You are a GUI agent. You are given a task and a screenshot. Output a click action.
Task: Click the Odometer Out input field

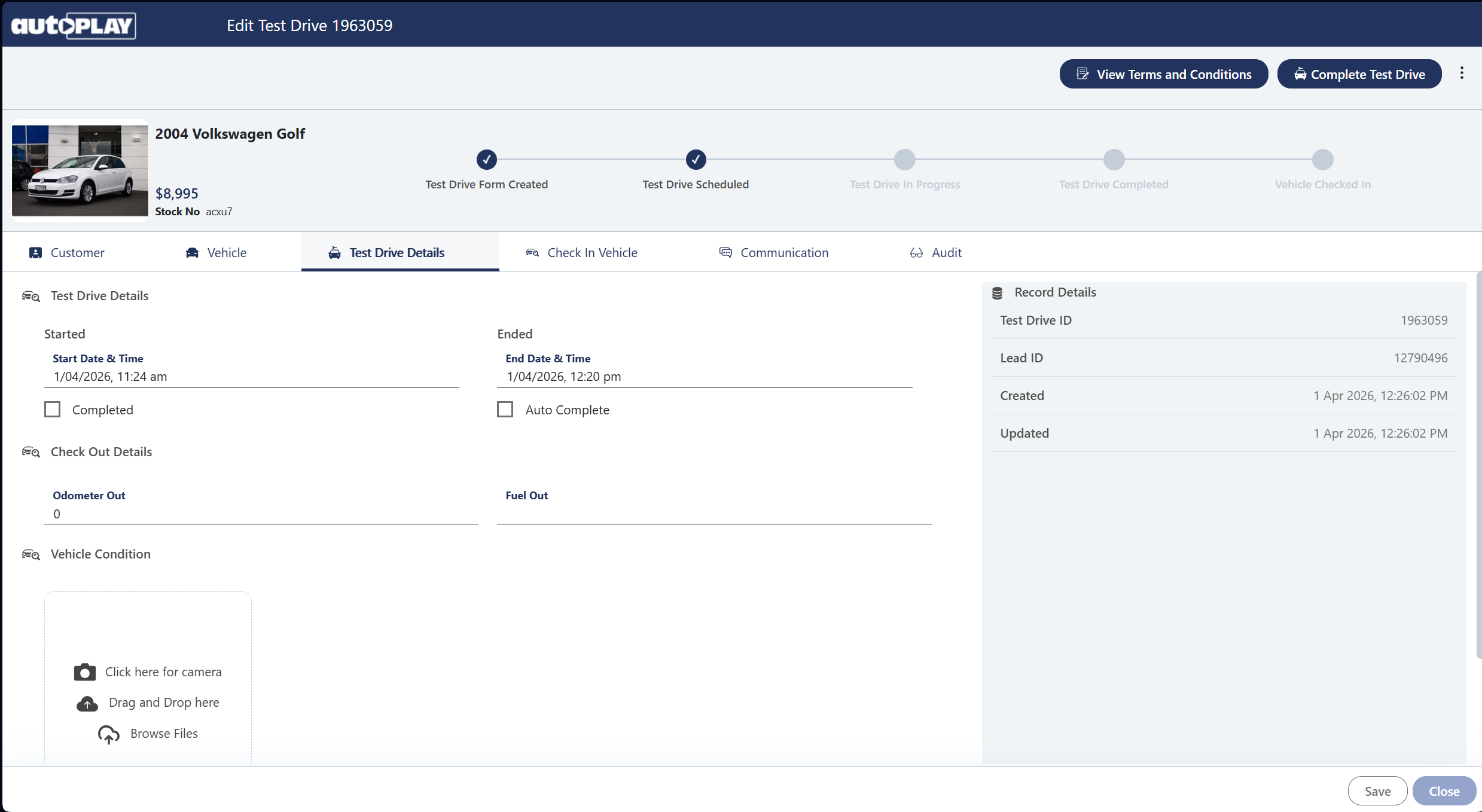coord(261,514)
